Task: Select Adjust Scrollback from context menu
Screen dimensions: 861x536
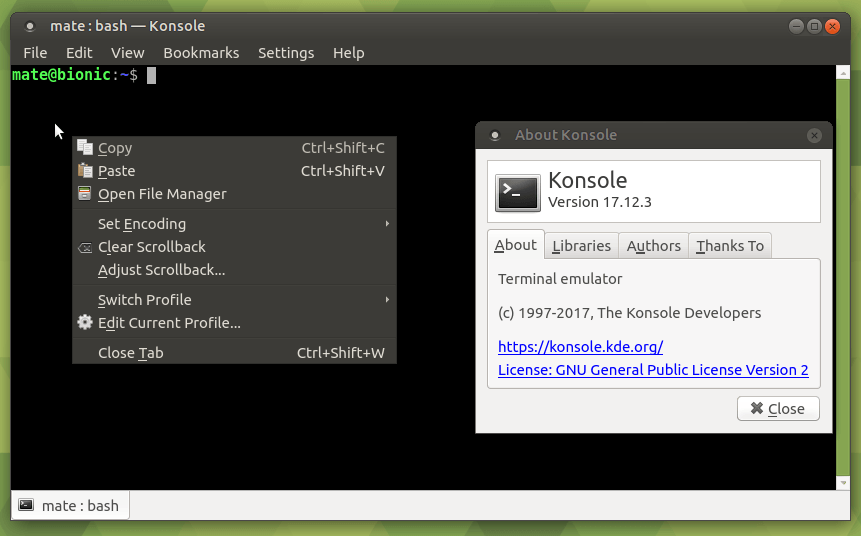Action: pos(161,270)
